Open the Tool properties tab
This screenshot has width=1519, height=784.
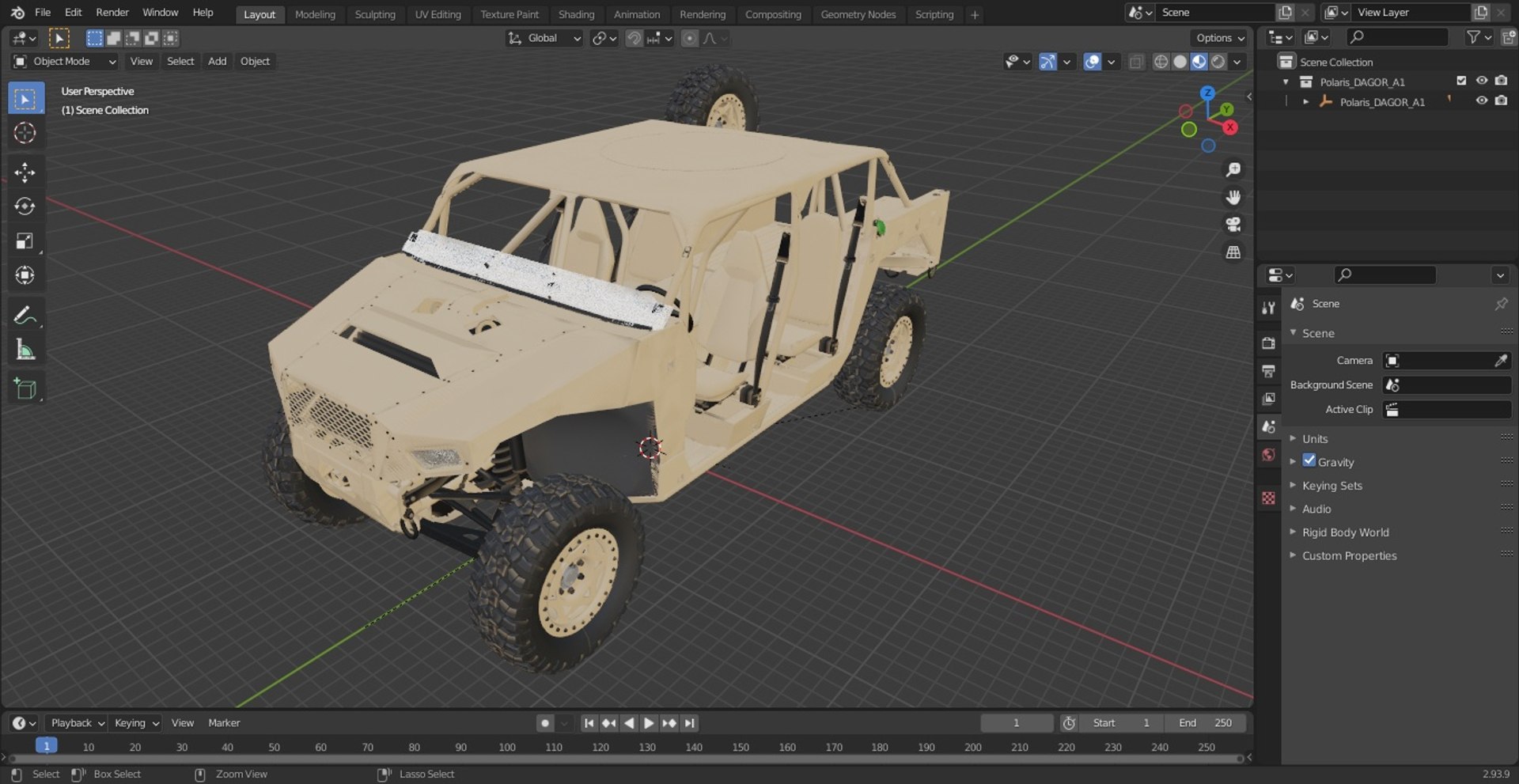1269,309
